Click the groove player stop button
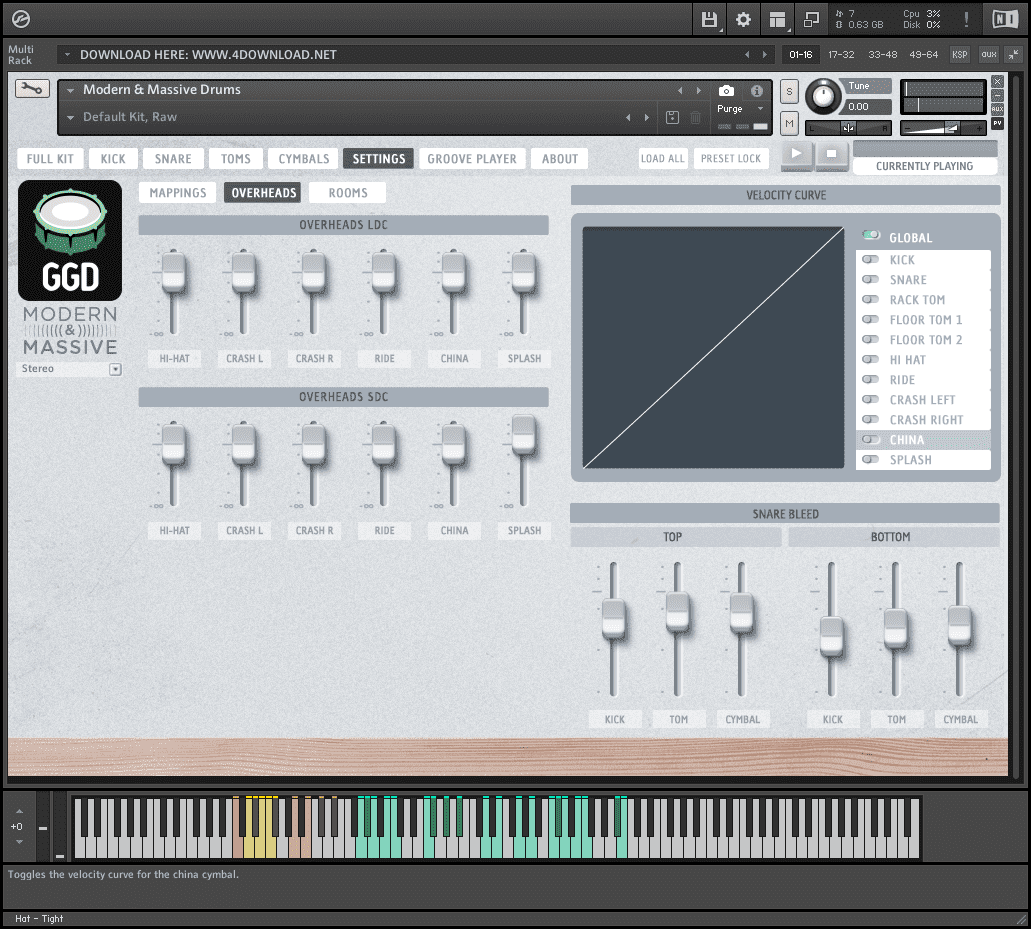Screen dimensions: 1031x929 pyautogui.click(x=831, y=155)
